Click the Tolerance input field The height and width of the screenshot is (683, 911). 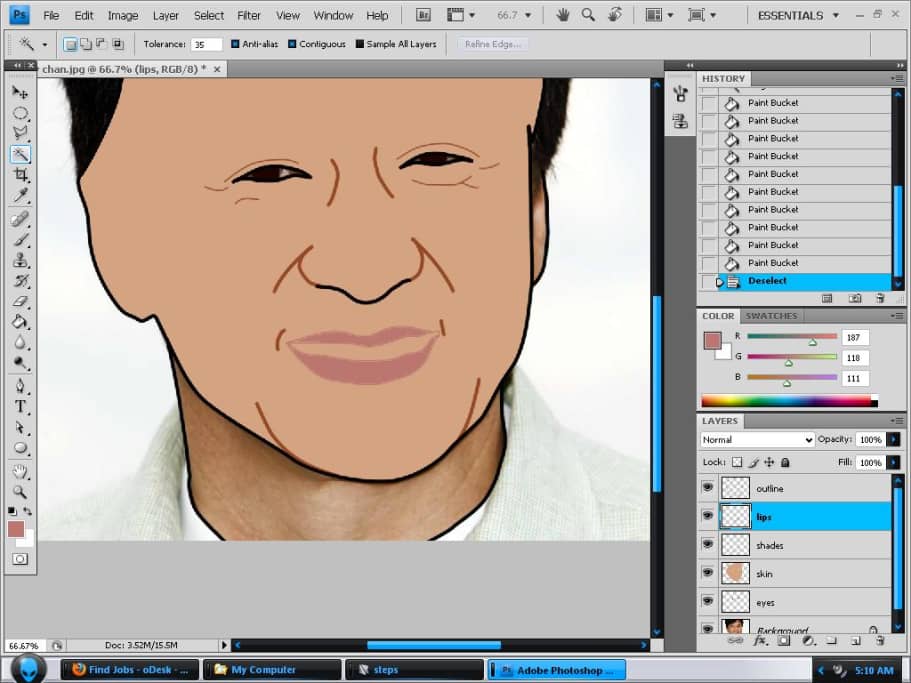(x=208, y=43)
